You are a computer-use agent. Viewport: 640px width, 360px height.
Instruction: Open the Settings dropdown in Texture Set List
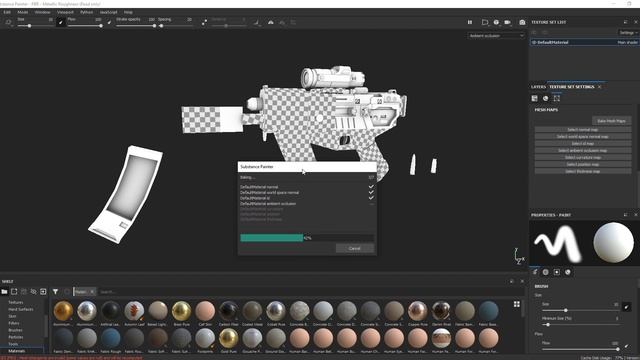click(x=628, y=33)
